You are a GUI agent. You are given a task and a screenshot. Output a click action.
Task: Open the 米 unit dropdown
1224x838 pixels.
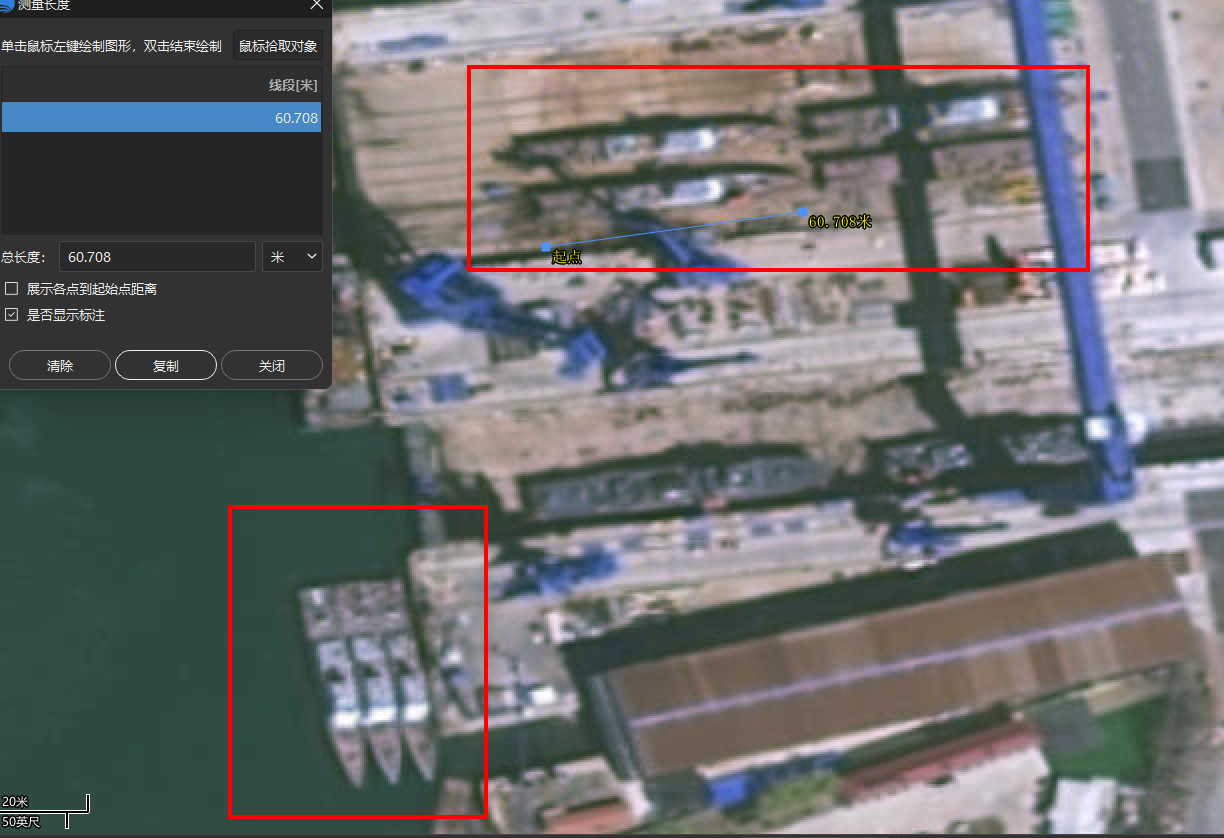pyautogui.click(x=292, y=257)
